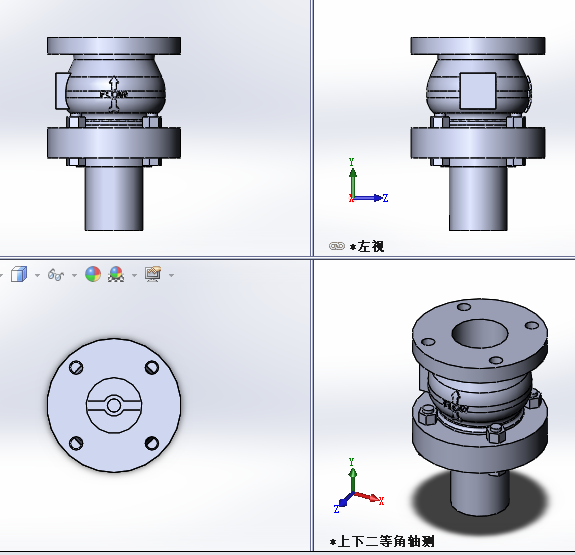Click the isometric-view coordinate triad

point(359,485)
